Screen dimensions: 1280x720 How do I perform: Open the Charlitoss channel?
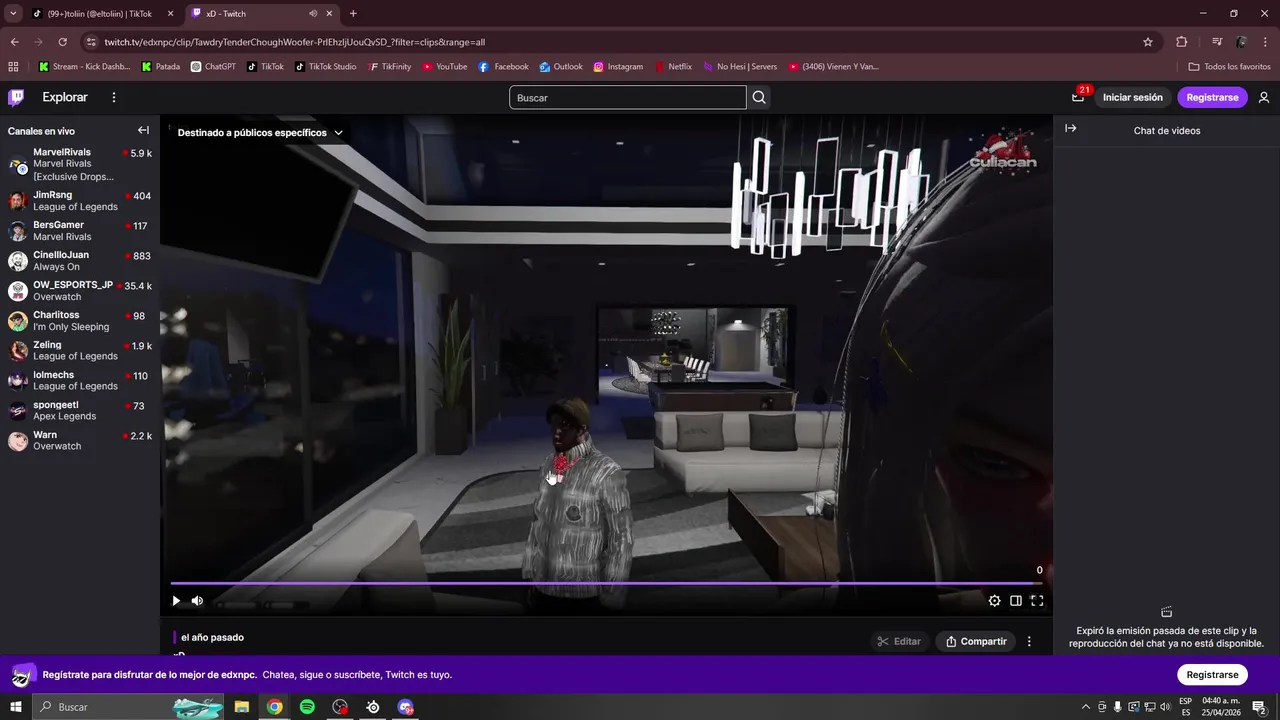tap(80, 321)
